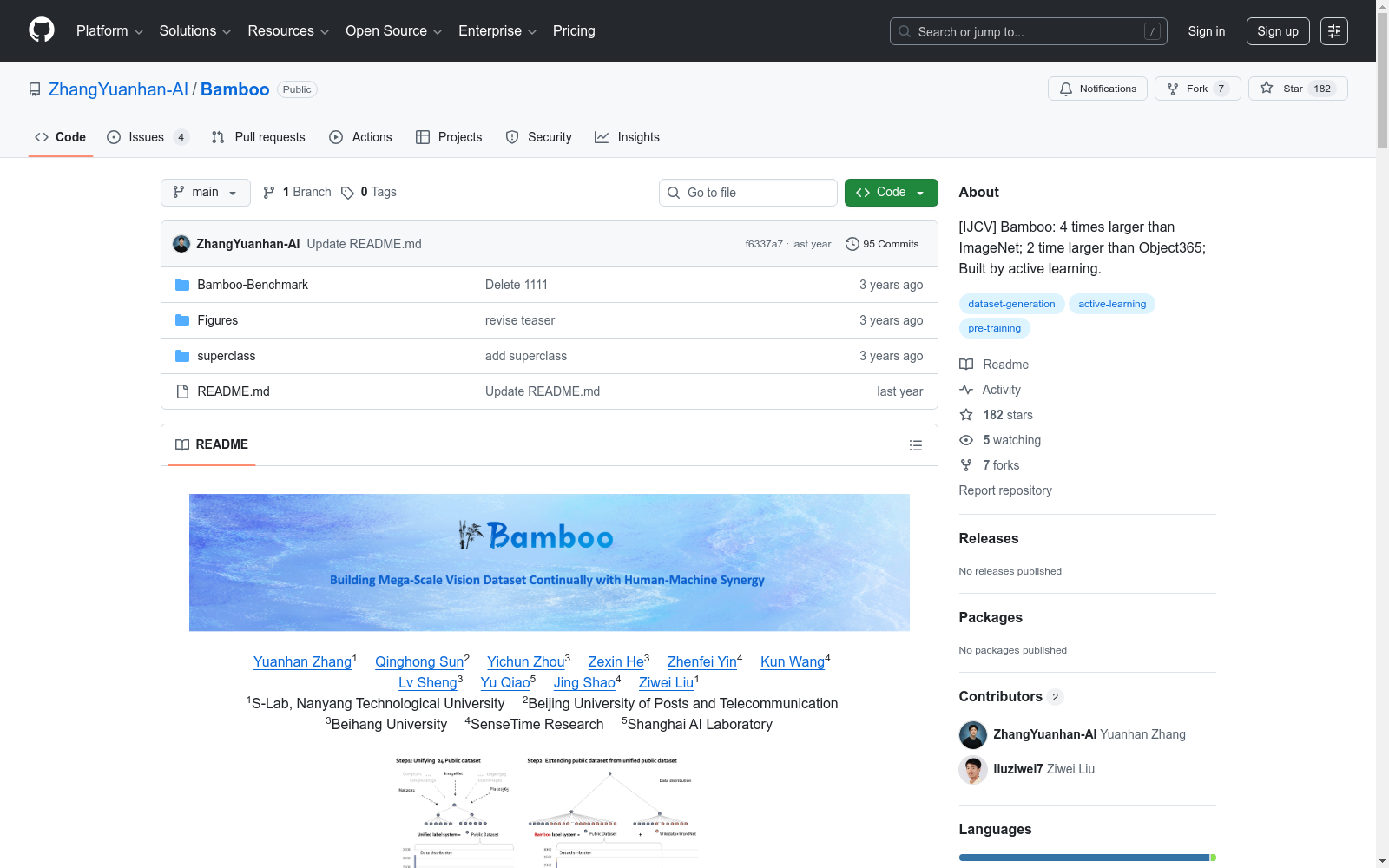Open the Projects tab

point(449,137)
